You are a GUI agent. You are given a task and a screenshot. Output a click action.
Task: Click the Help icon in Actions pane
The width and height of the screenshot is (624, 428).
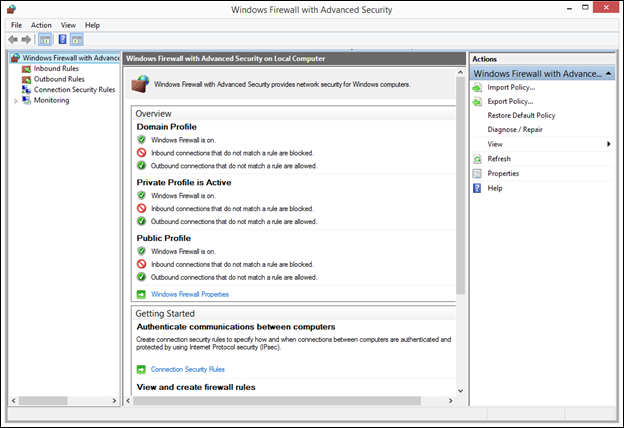click(477, 188)
